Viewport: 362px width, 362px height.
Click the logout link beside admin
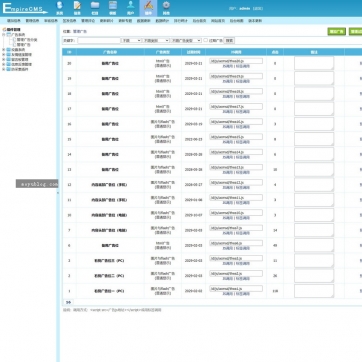coord(258,9)
